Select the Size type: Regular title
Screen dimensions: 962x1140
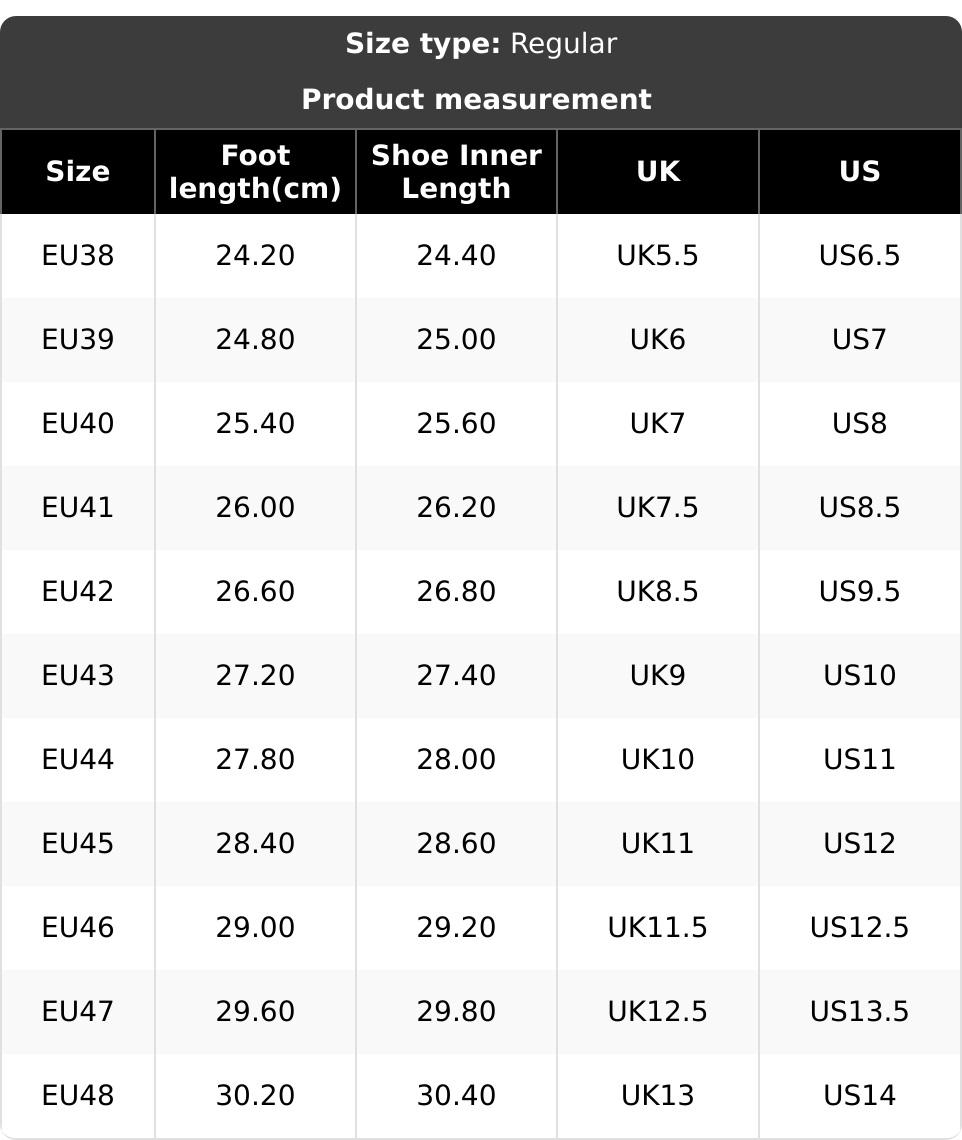(481, 44)
